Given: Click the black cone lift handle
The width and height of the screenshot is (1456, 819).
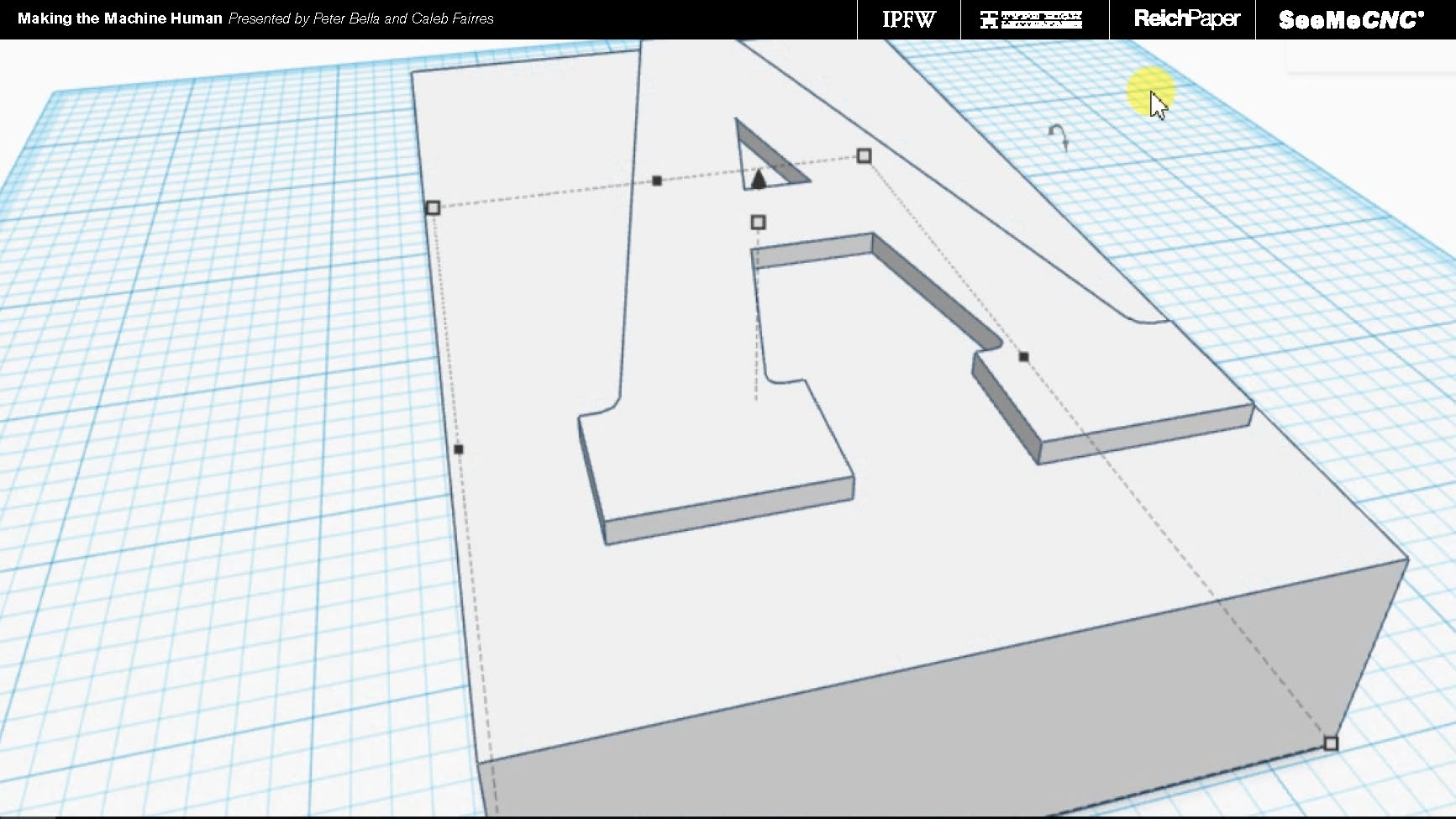Looking at the screenshot, I should click(x=759, y=178).
